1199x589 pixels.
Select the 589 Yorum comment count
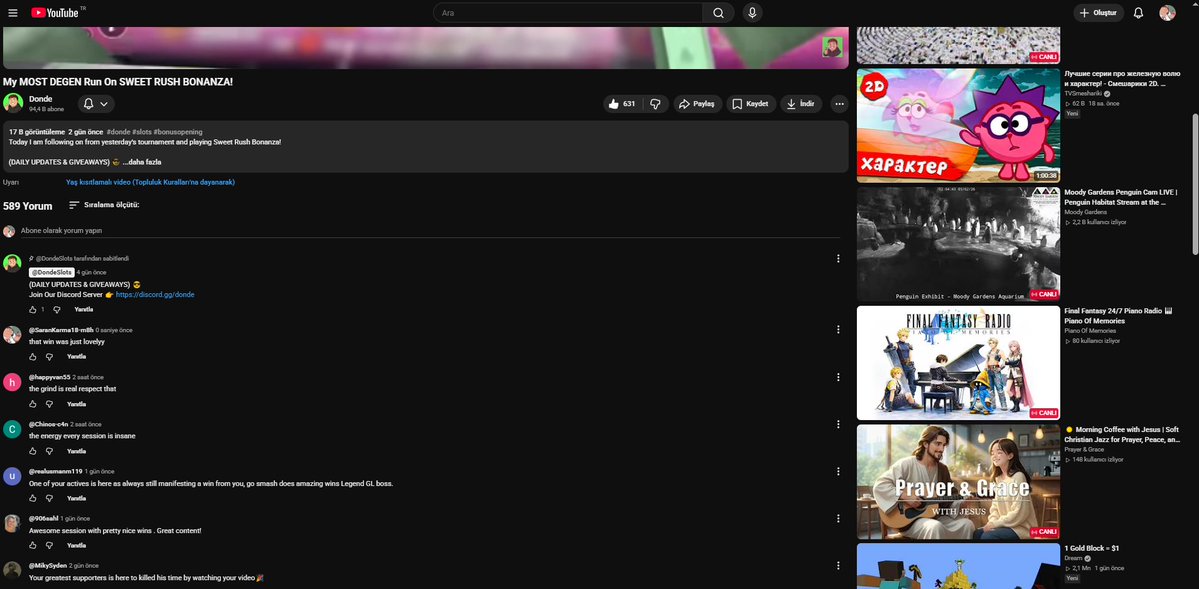coord(28,206)
